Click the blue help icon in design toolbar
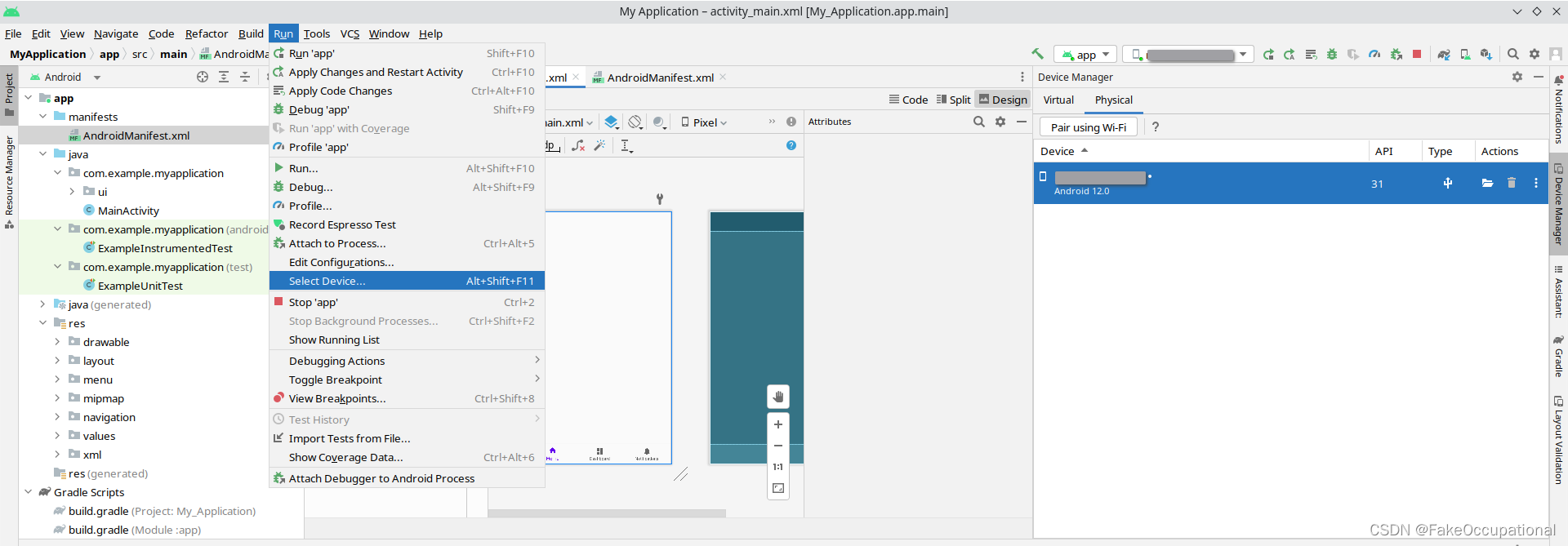 pos(791,145)
